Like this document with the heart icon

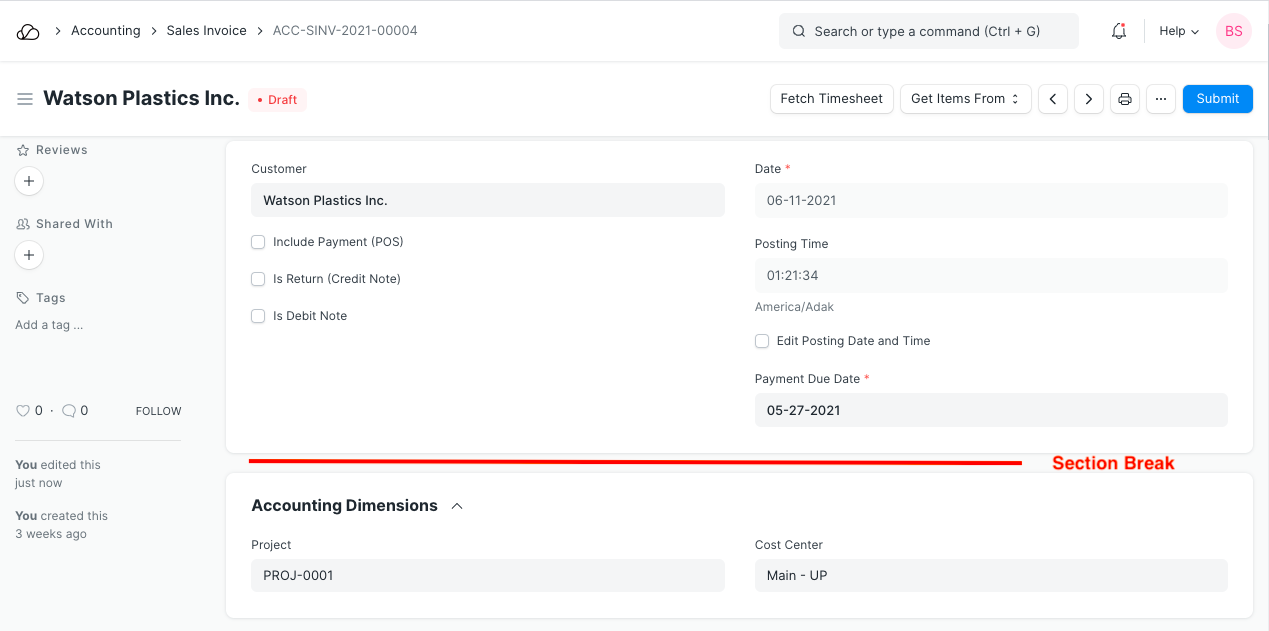23,411
